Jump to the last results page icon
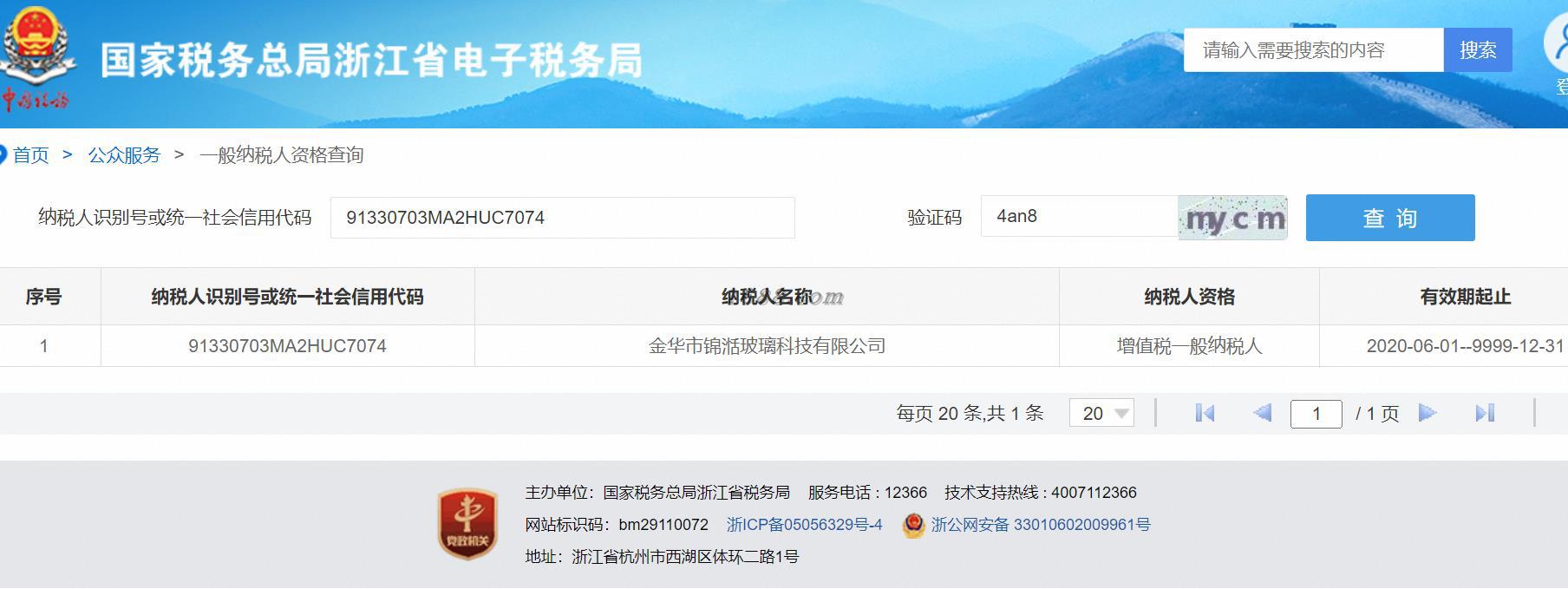This screenshot has width=1568, height=589. (1485, 413)
